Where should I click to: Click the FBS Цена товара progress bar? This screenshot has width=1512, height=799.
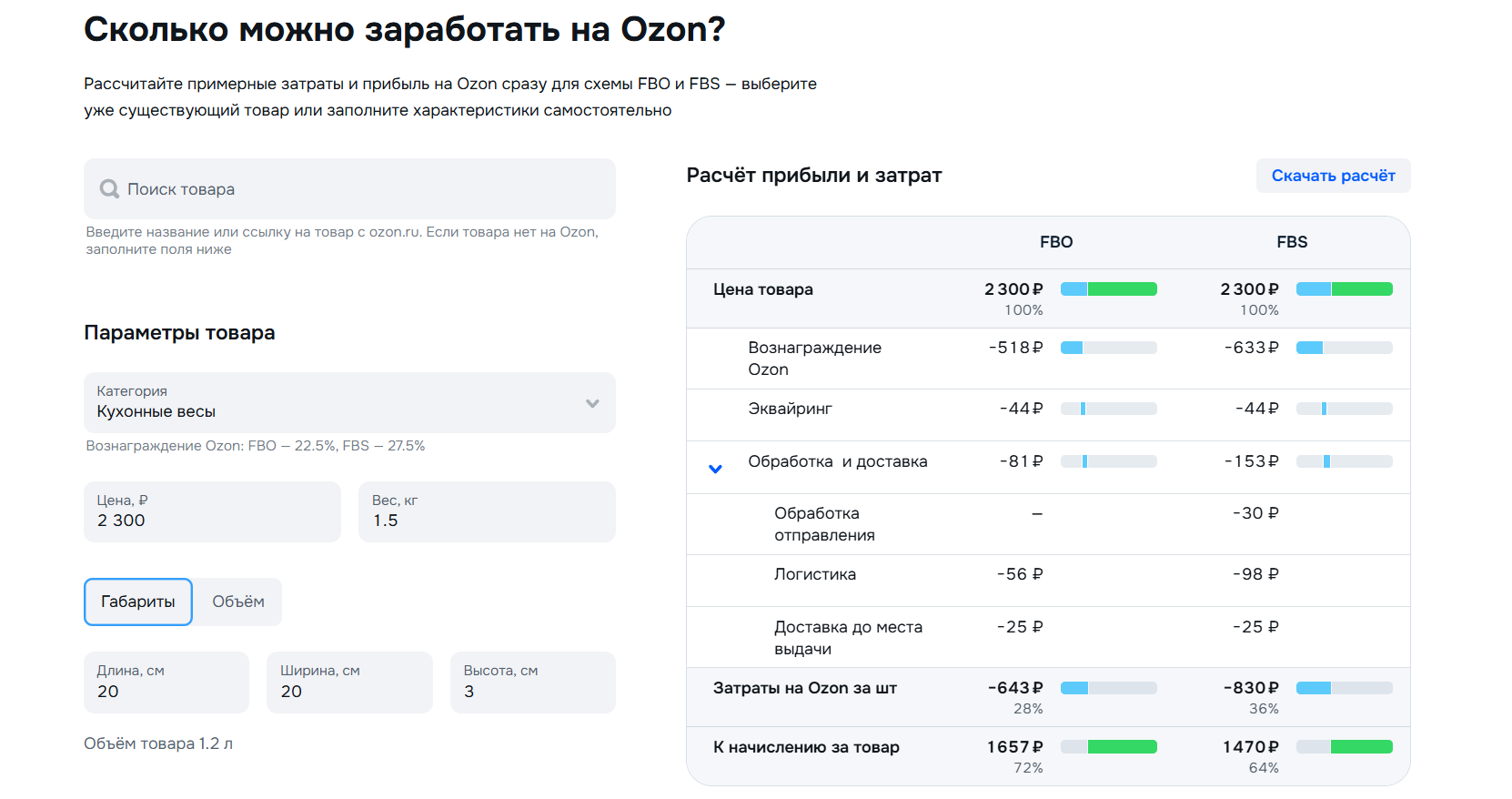point(1345,289)
